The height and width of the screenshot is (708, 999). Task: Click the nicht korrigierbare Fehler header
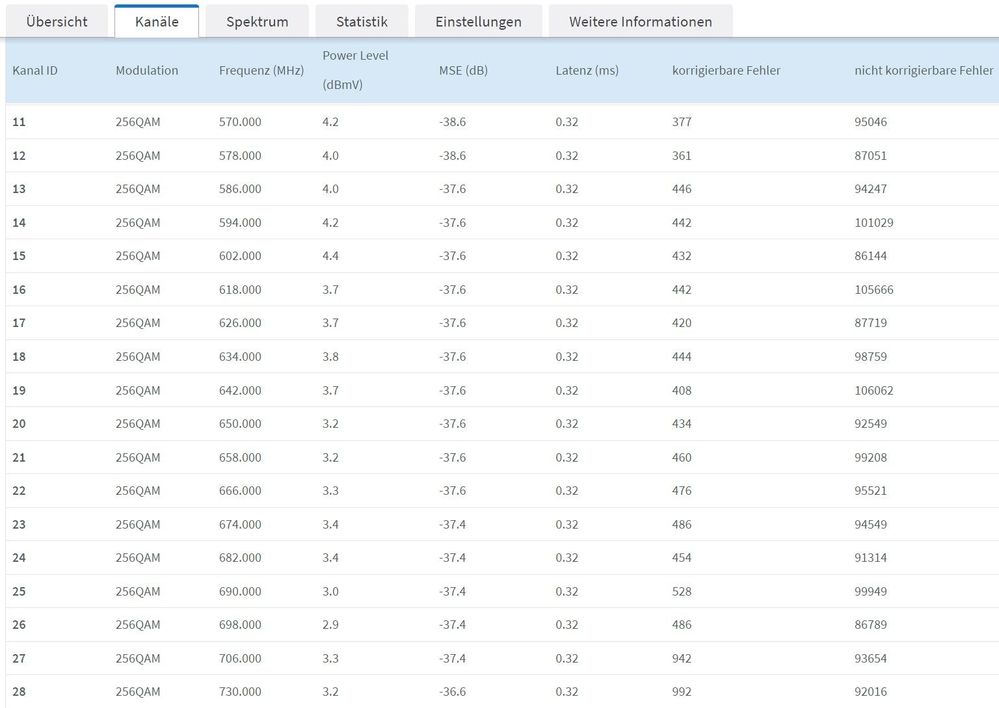click(x=924, y=71)
